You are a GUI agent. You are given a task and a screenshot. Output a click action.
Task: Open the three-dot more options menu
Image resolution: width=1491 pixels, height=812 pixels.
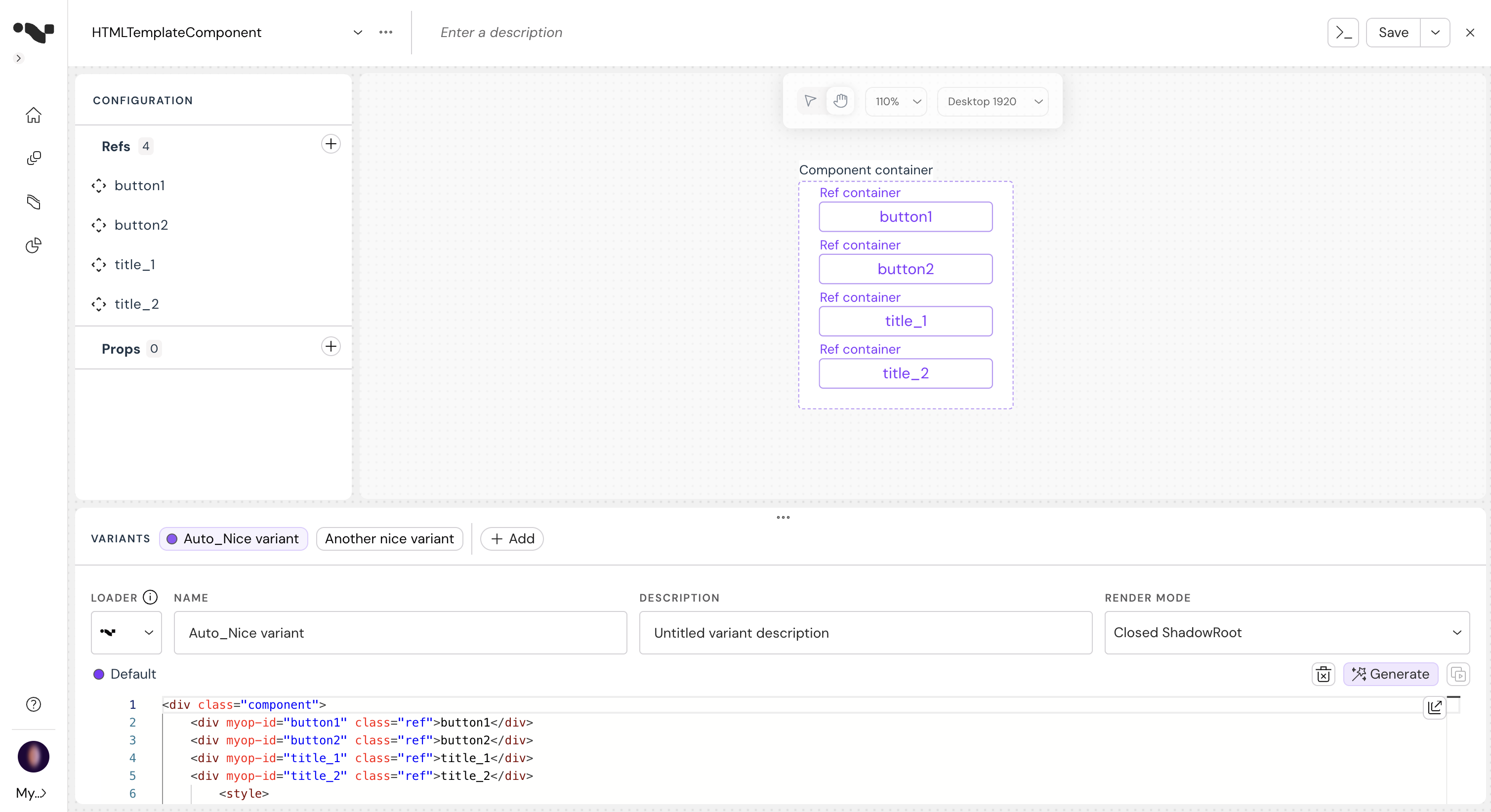(385, 33)
